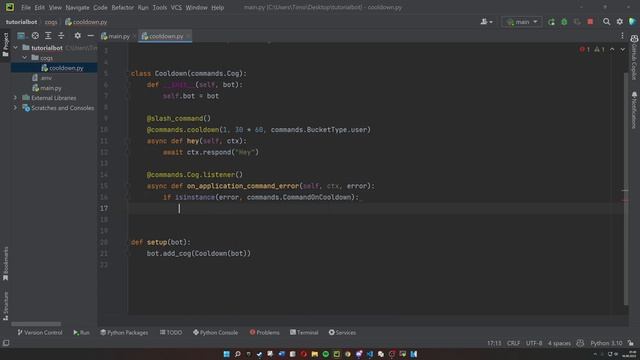Collapse the tutorialbot root folder

coord(16,48)
